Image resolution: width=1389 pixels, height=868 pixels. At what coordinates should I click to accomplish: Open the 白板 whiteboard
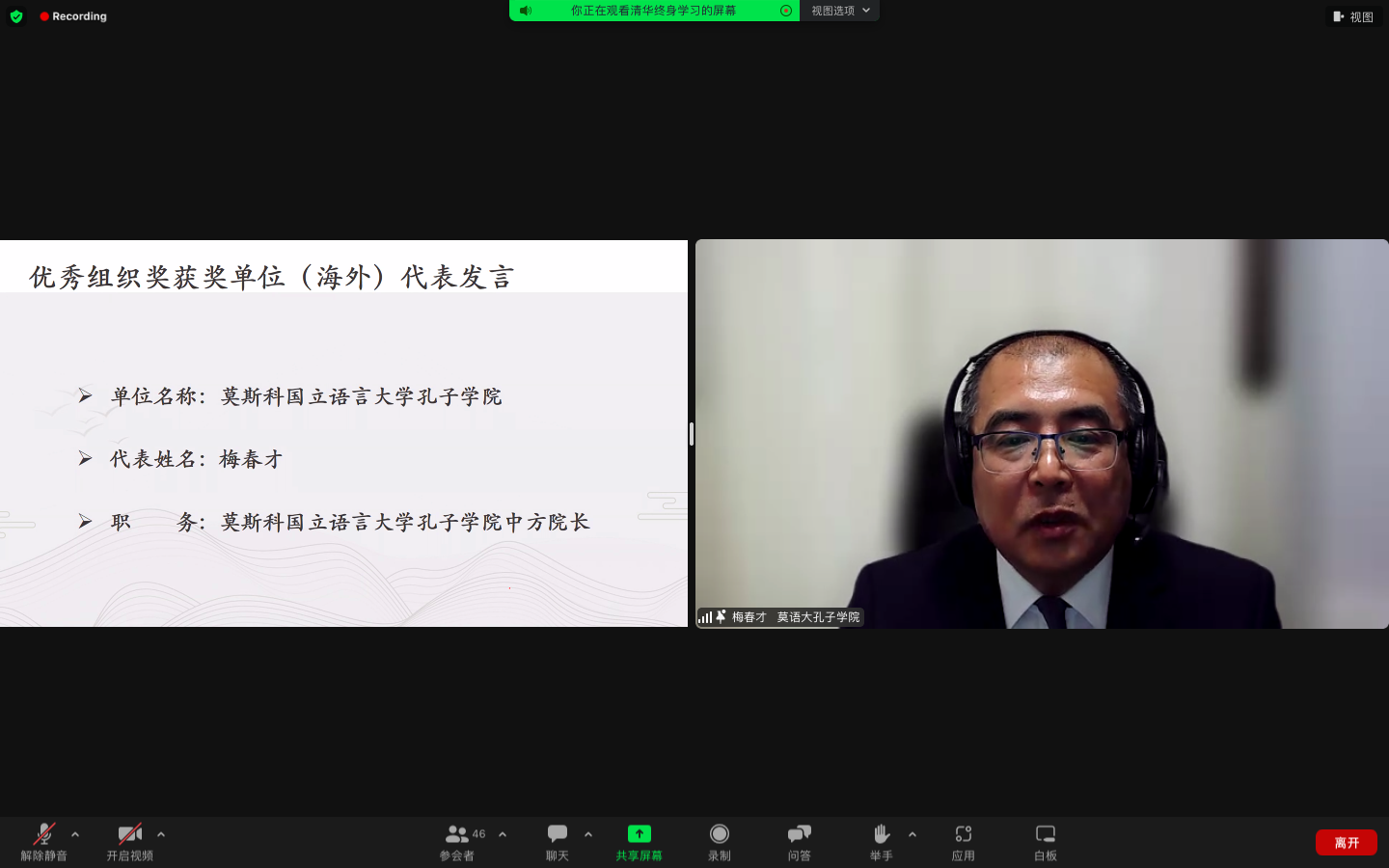[x=1046, y=842]
